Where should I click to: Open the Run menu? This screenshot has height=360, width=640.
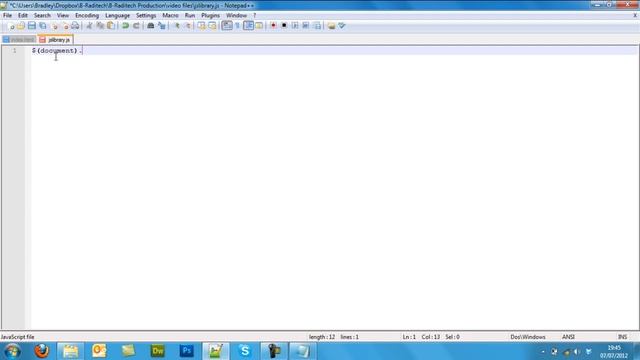coord(190,16)
